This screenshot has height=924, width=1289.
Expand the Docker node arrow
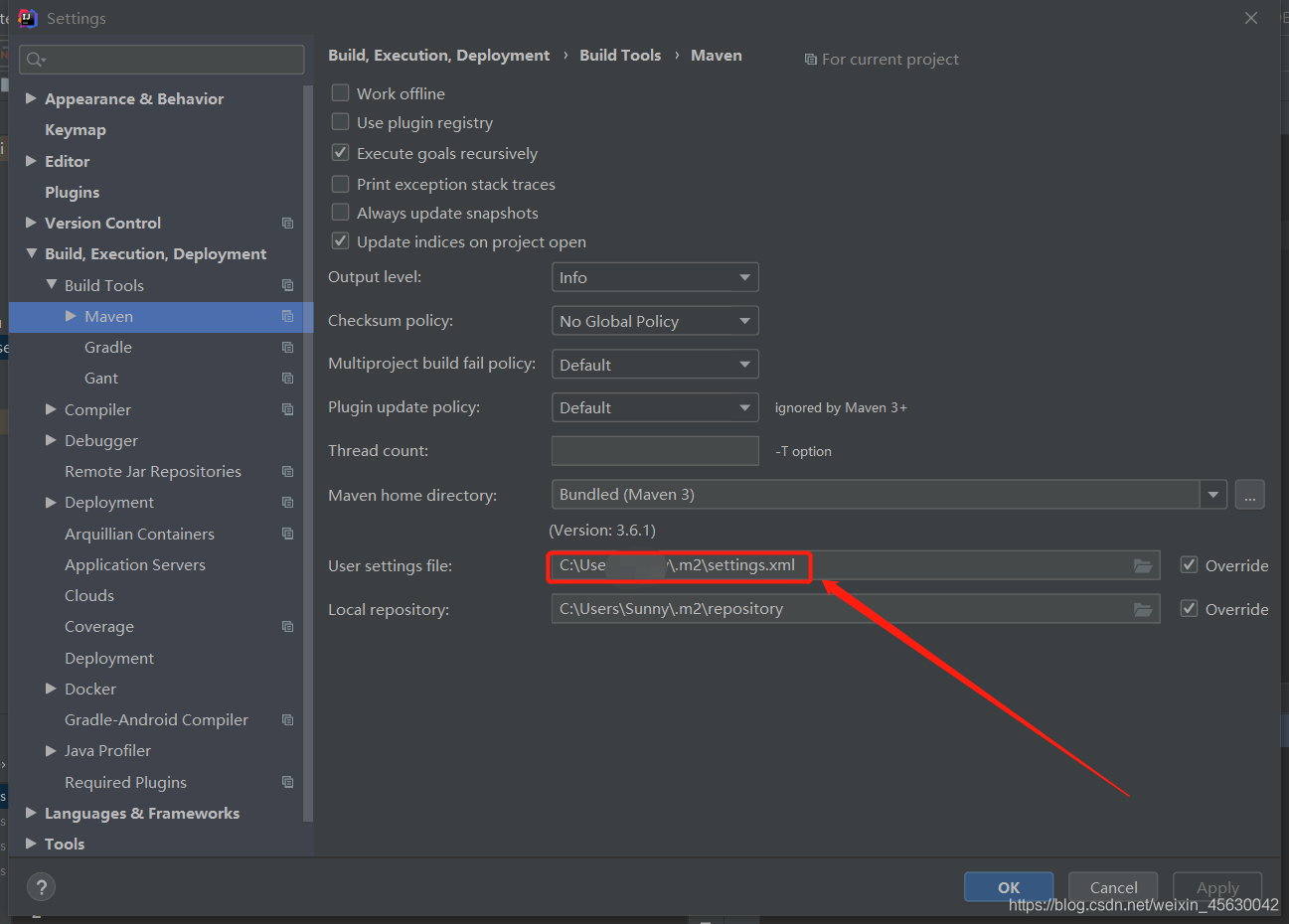pos(51,689)
